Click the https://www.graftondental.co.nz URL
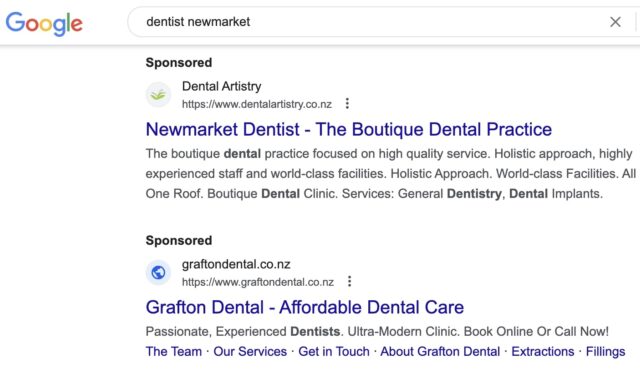This screenshot has width=640, height=384. 258,282
